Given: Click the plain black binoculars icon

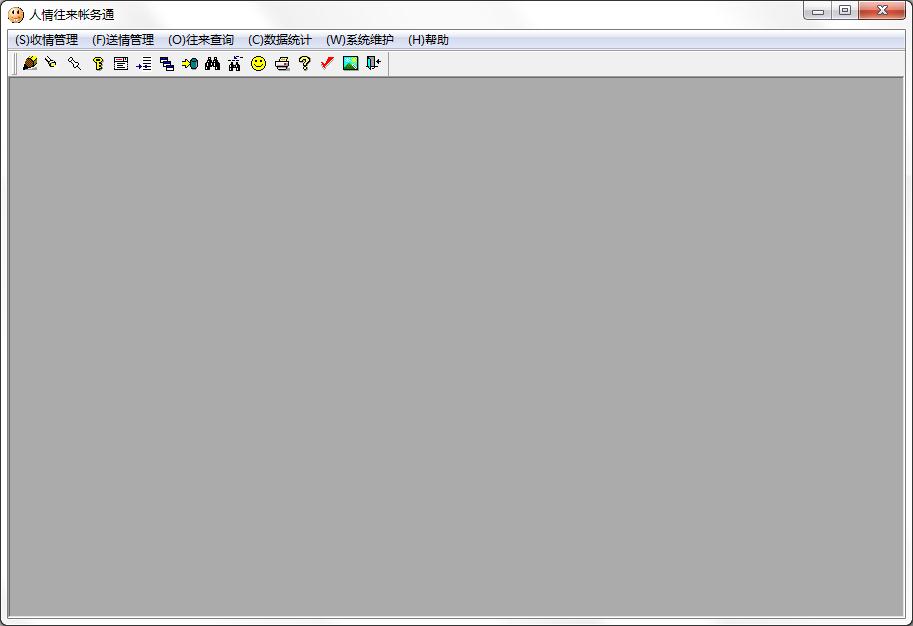Looking at the screenshot, I should (x=213, y=63).
